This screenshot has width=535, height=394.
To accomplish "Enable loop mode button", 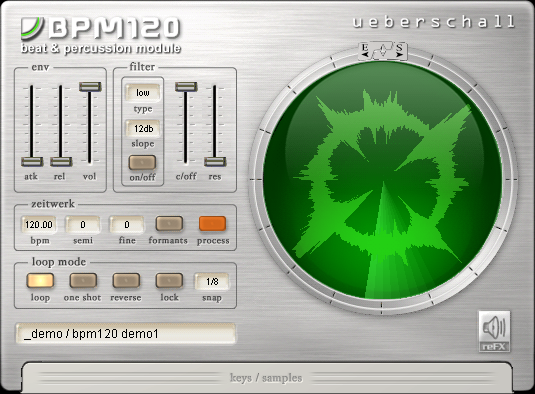I will click(40, 281).
